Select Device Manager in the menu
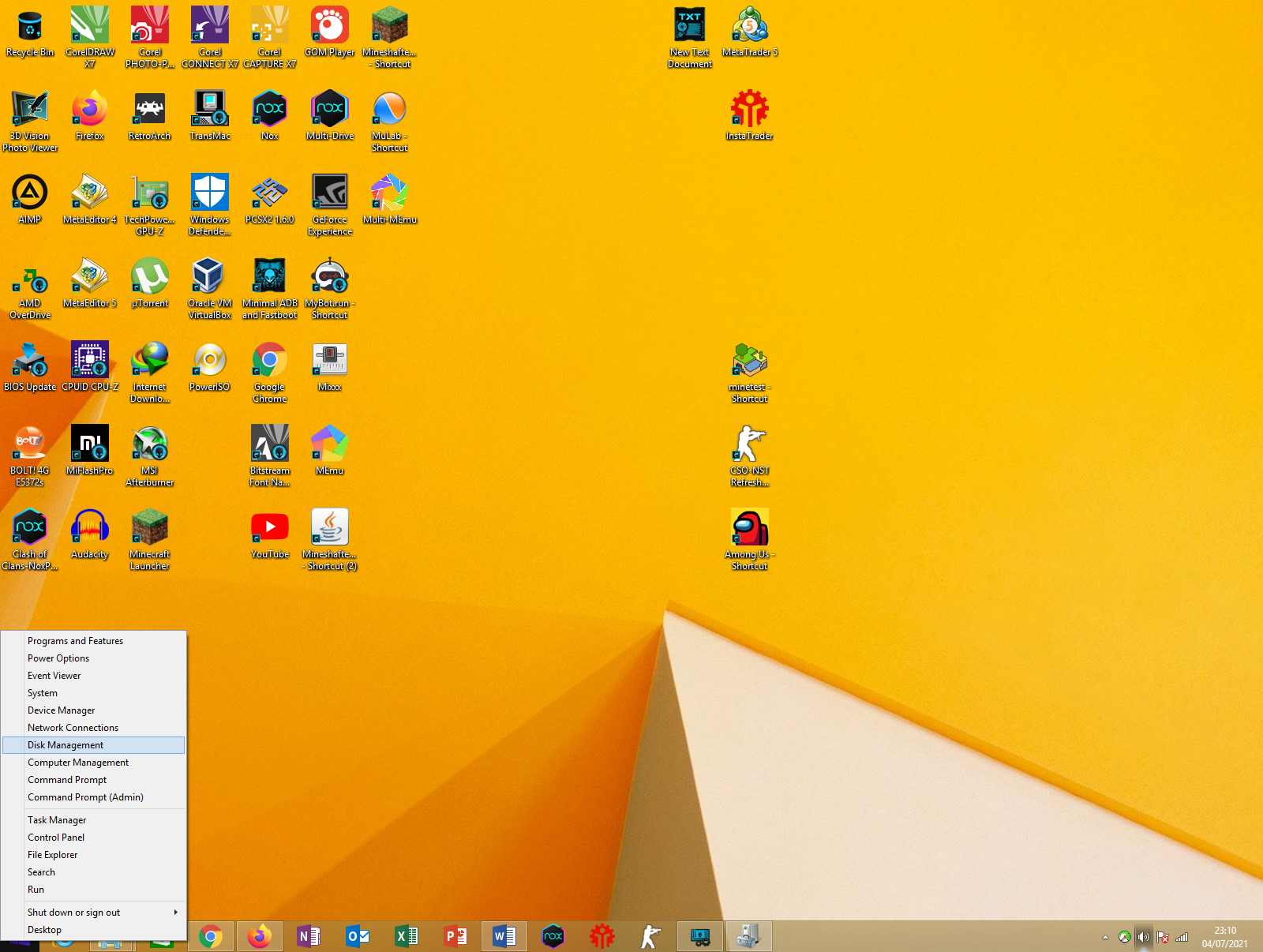 click(x=94, y=710)
